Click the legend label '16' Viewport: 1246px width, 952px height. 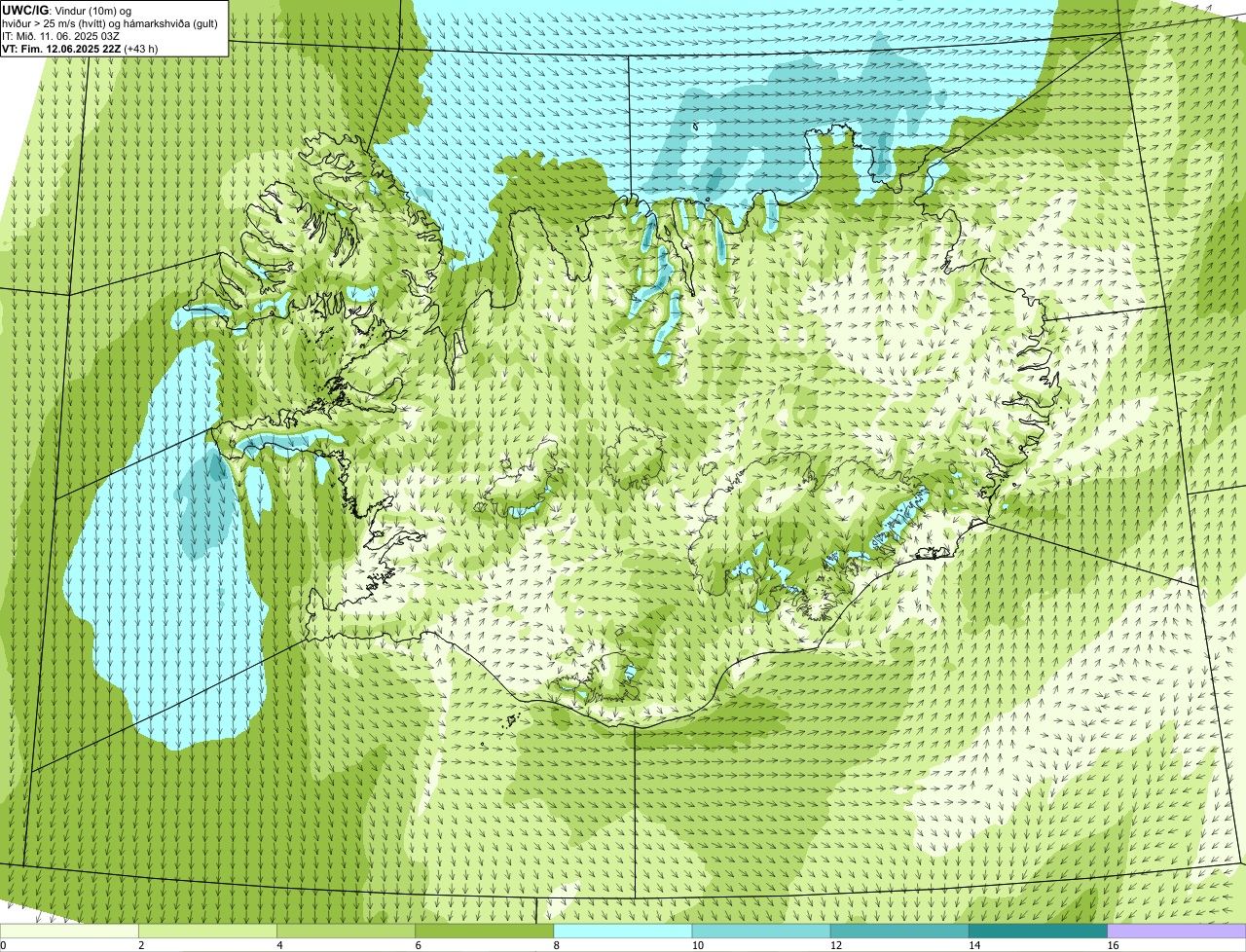(1112, 945)
